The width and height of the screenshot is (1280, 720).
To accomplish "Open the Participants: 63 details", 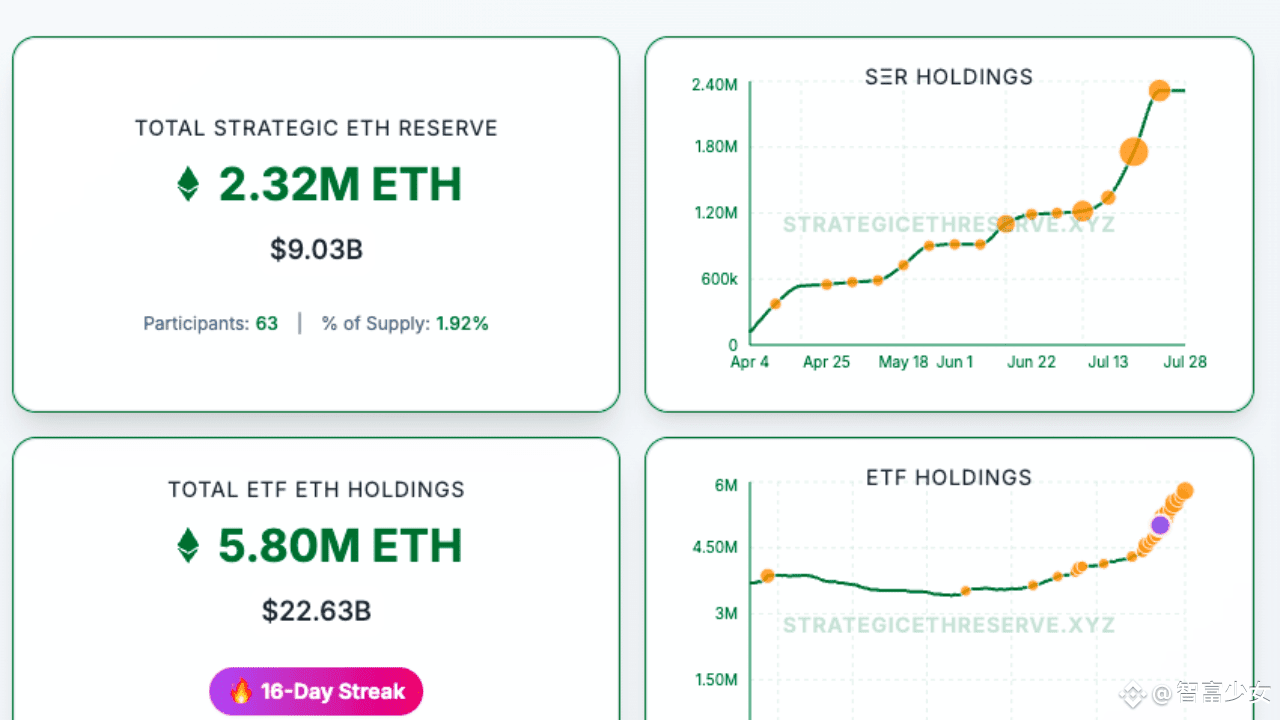I will coord(211,323).
